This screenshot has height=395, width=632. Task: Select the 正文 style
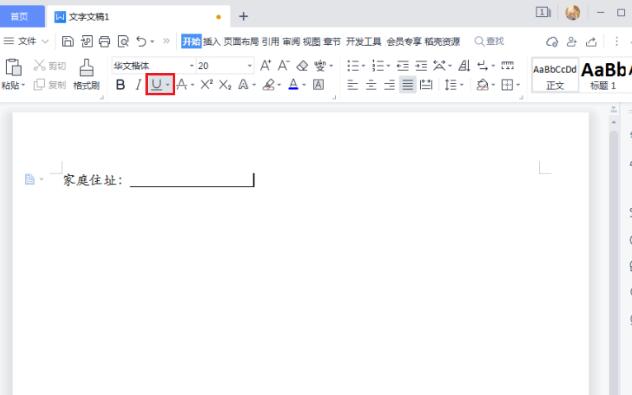pyautogui.click(x=555, y=75)
